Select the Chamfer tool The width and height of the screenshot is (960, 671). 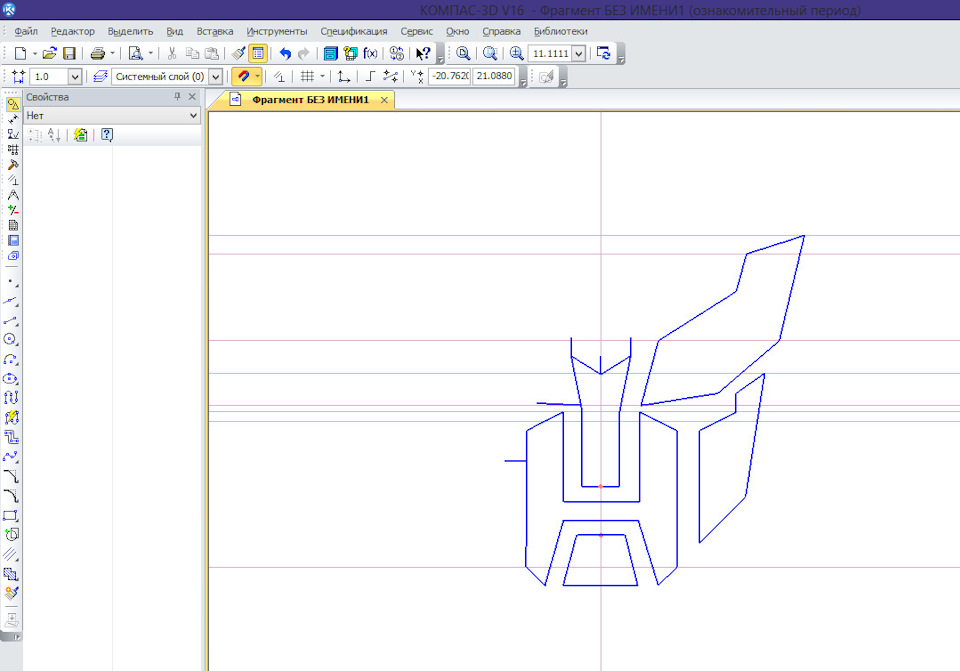(11, 476)
